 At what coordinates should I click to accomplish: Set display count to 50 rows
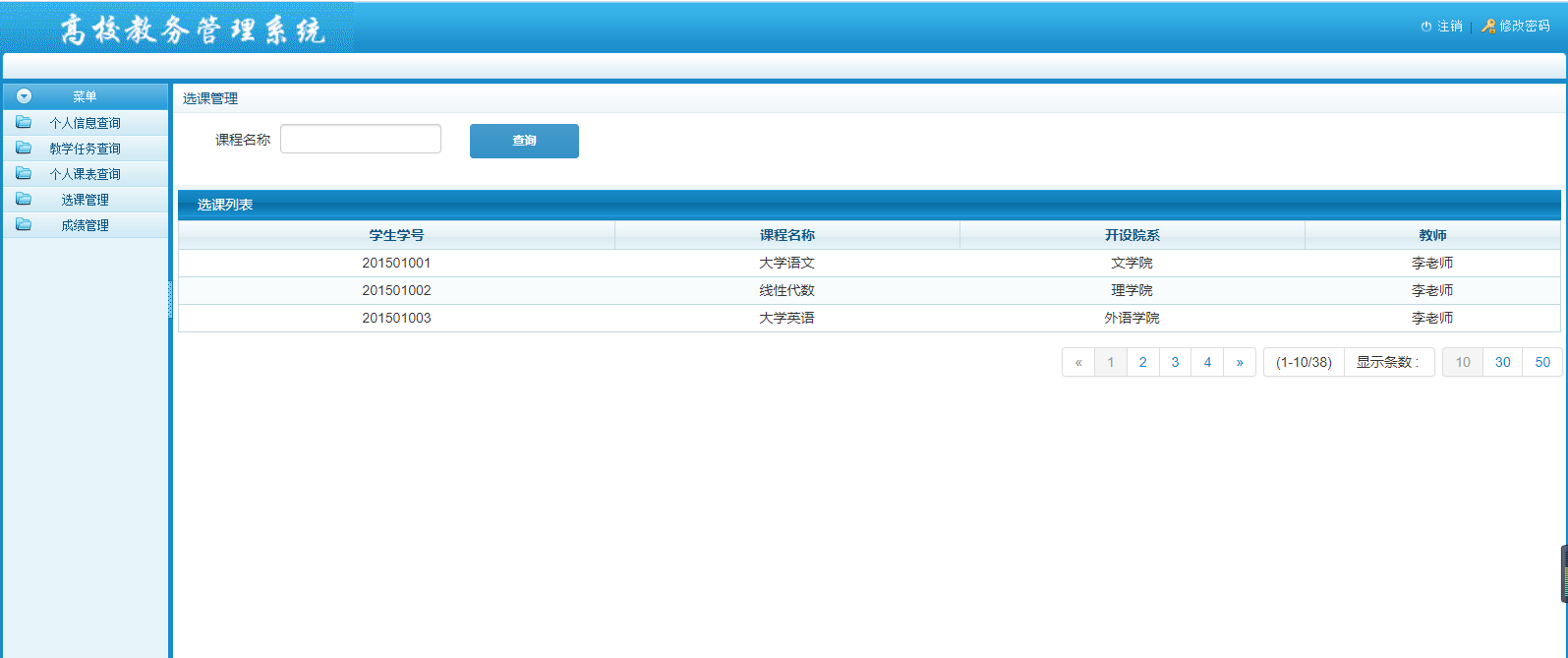(x=1542, y=362)
